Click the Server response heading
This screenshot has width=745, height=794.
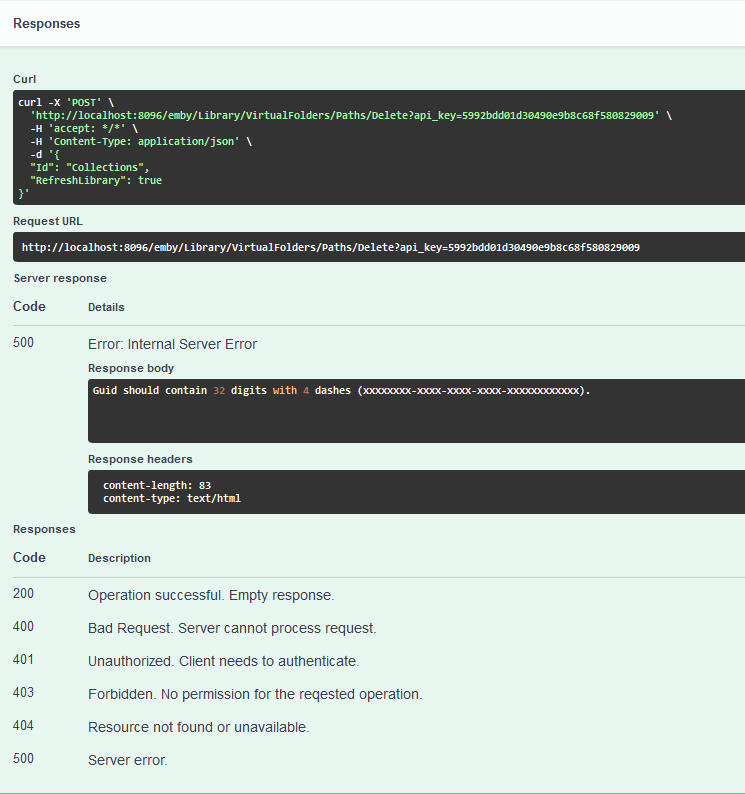tap(59, 278)
